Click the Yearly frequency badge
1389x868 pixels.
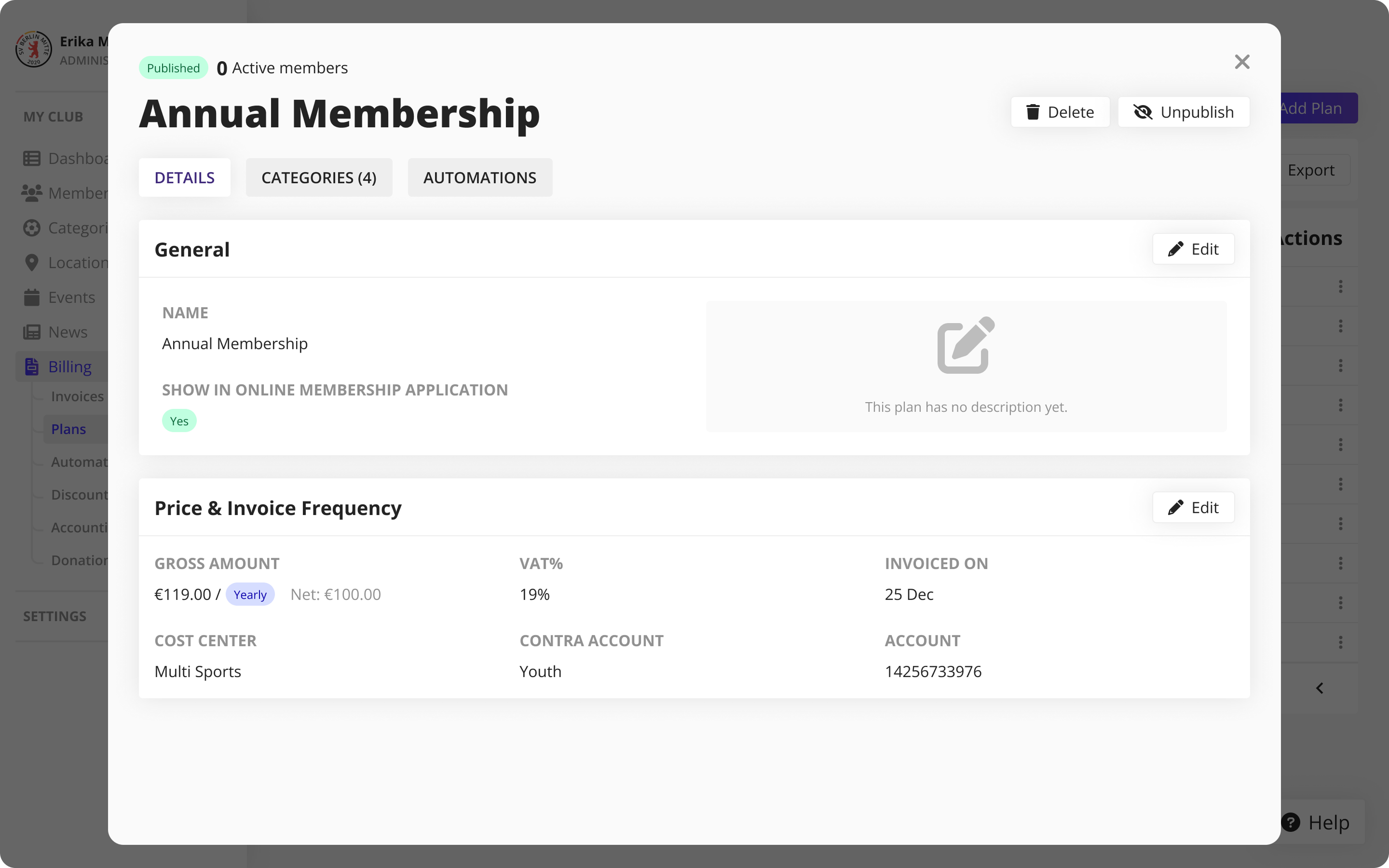250,594
